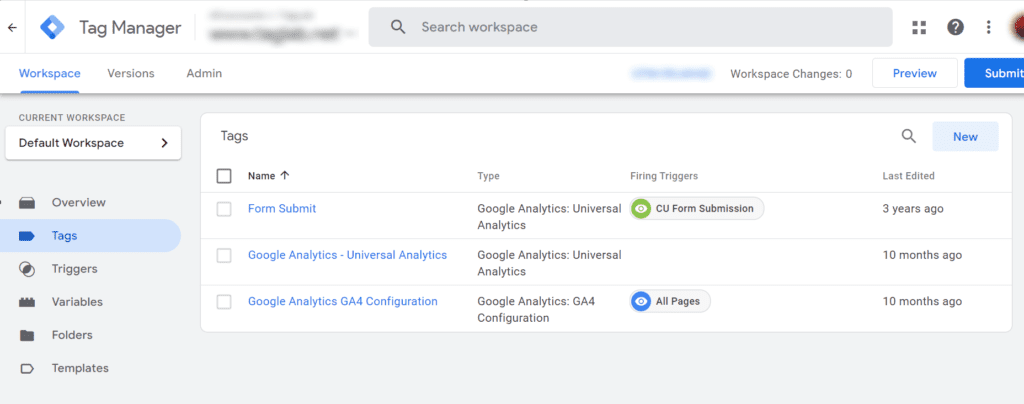The width and height of the screenshot is (1024, 404).
Task: Open the help question mark icon
Action: pyautogui.click(x=955, y=27)
